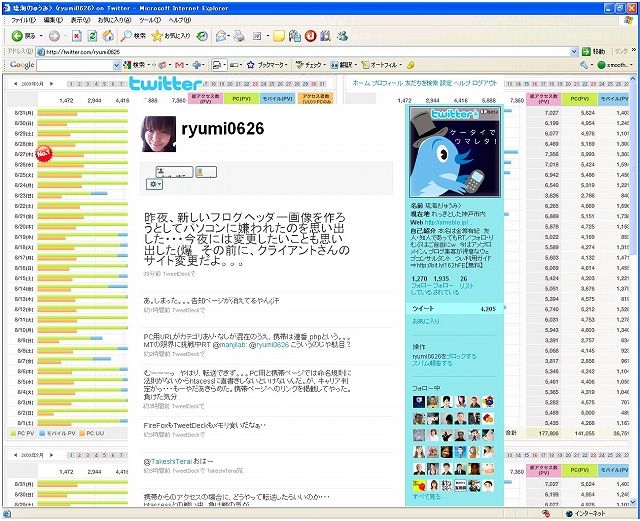Open Google toolbar wrench settings

tap(584, 65)
